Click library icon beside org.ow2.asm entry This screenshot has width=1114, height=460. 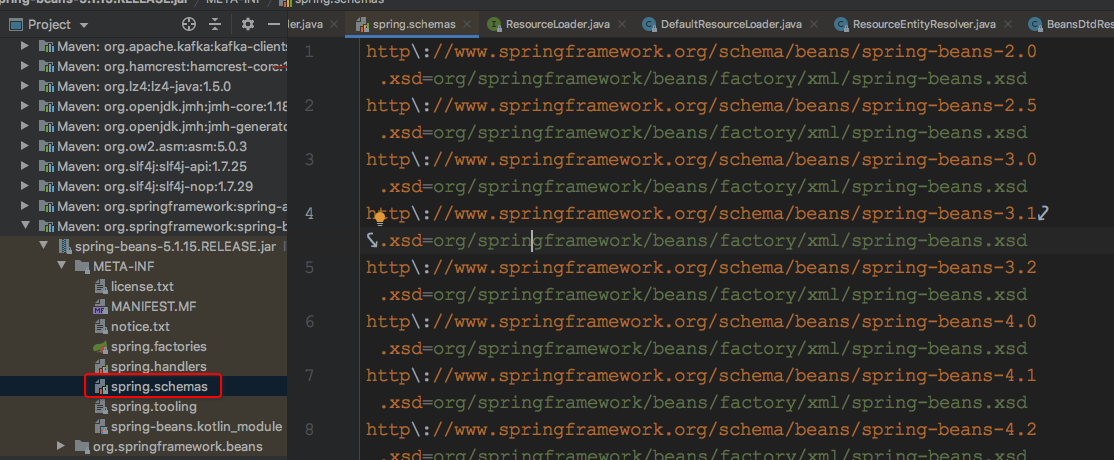point(47,146)
